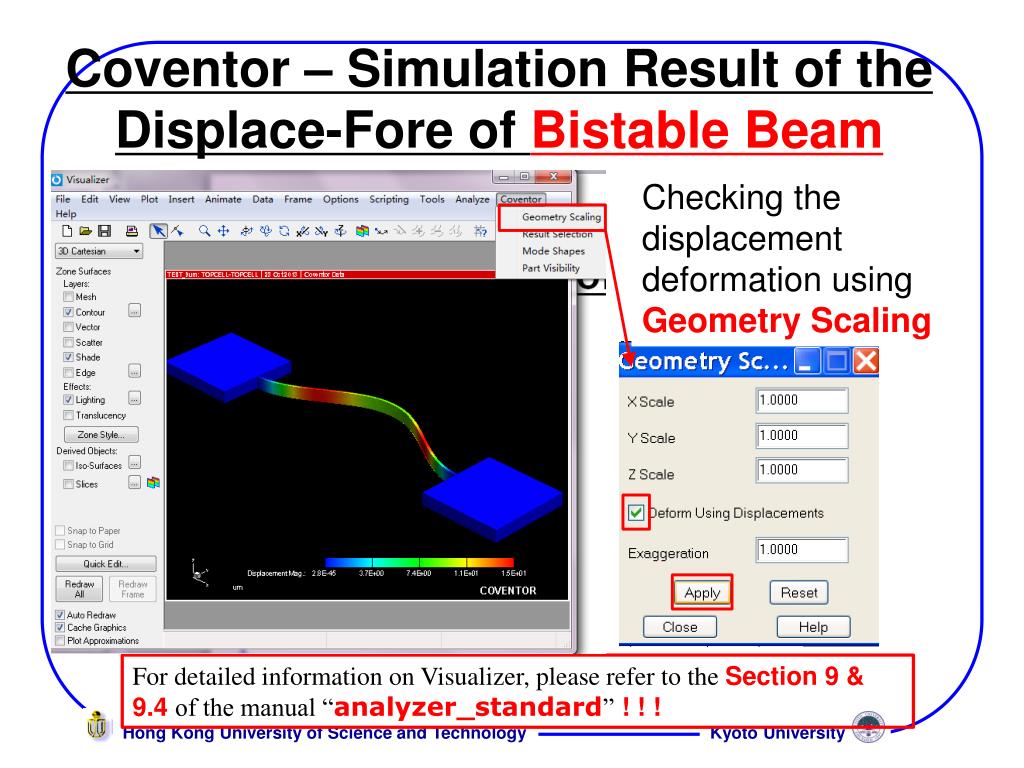Select the Zoom magnifier tool
Screen dimensions: 1024x768
pos(204,231)
